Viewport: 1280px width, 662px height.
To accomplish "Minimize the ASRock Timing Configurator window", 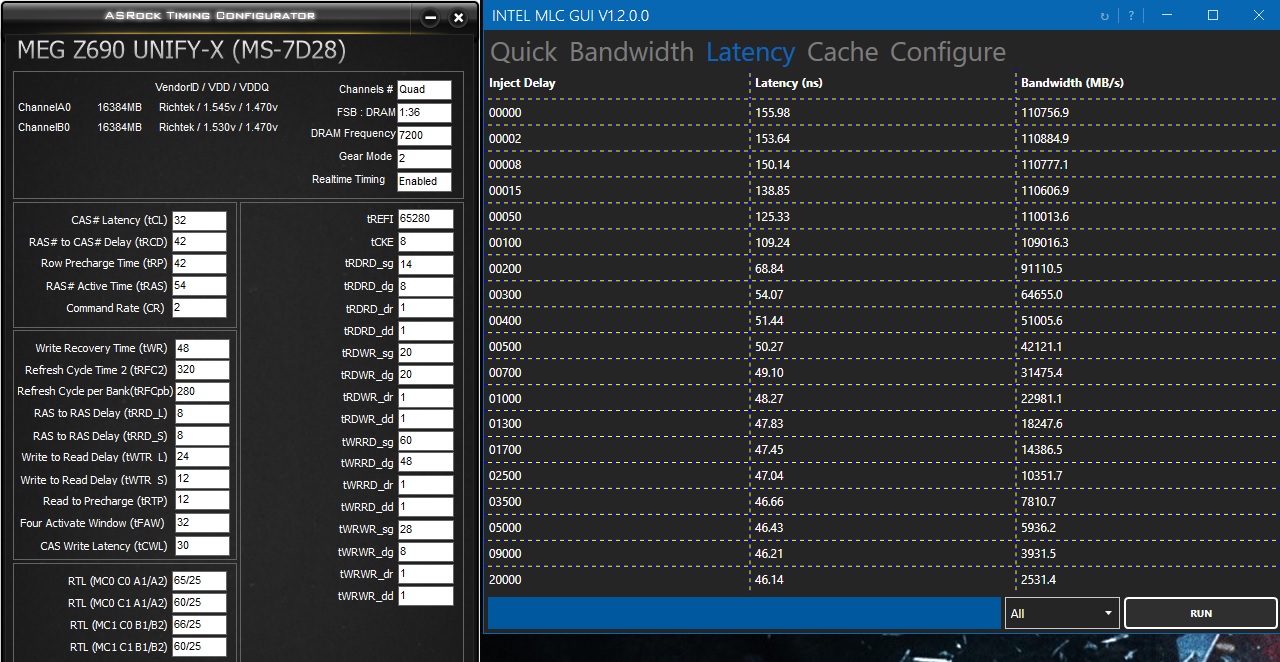I will [430, 18].
